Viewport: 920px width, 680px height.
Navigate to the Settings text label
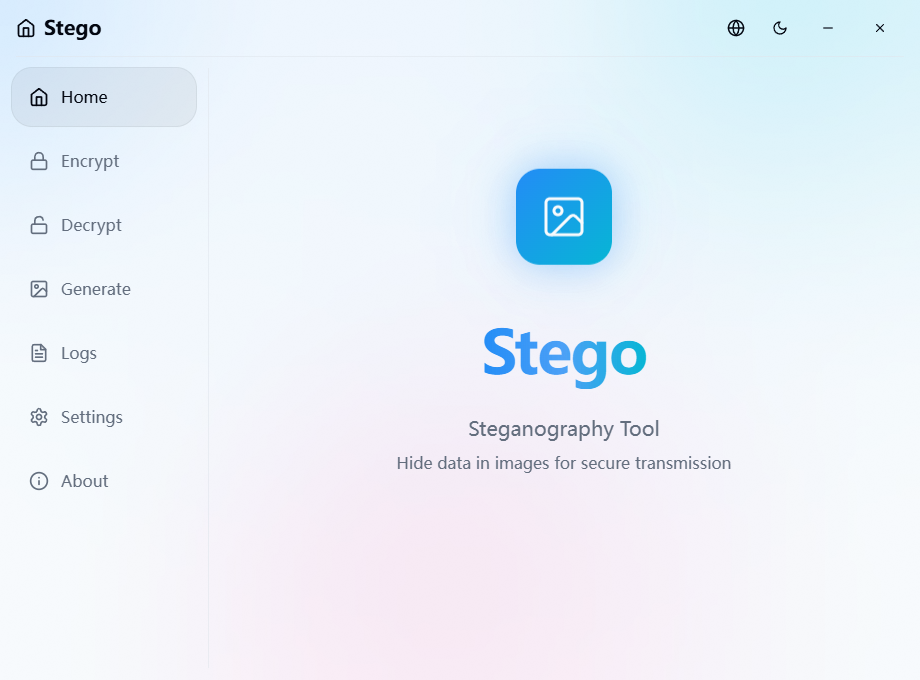(x=92, y=417)
